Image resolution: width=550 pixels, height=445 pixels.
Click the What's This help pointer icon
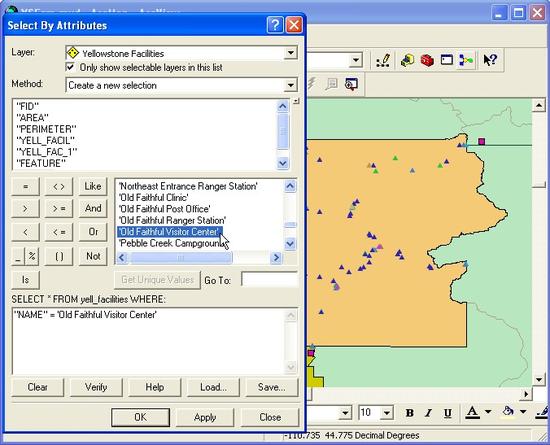click(x=490, y=60)
